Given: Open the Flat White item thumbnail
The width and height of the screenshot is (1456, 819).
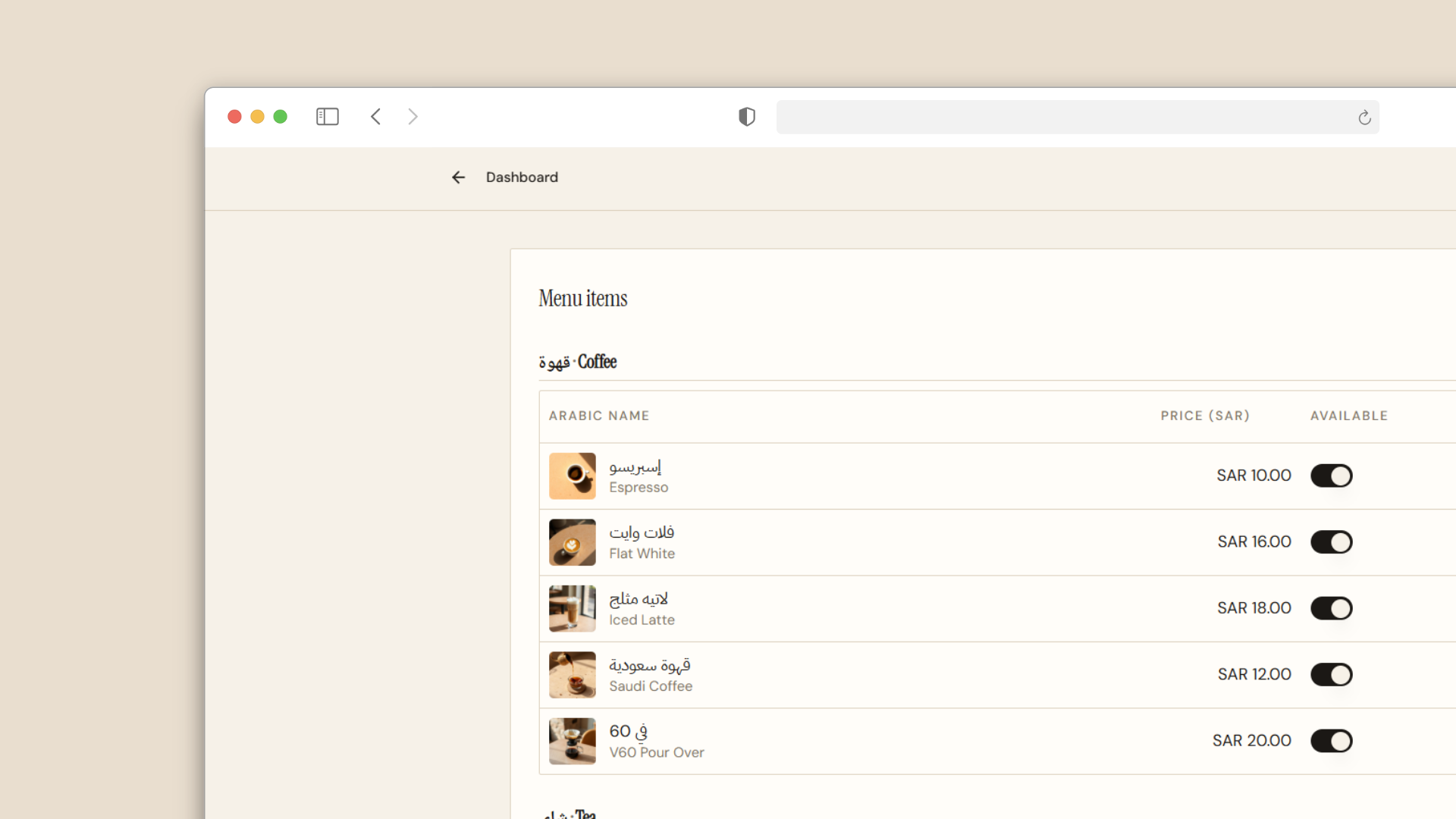Looking at the screenshot, I should pos(573,542).
